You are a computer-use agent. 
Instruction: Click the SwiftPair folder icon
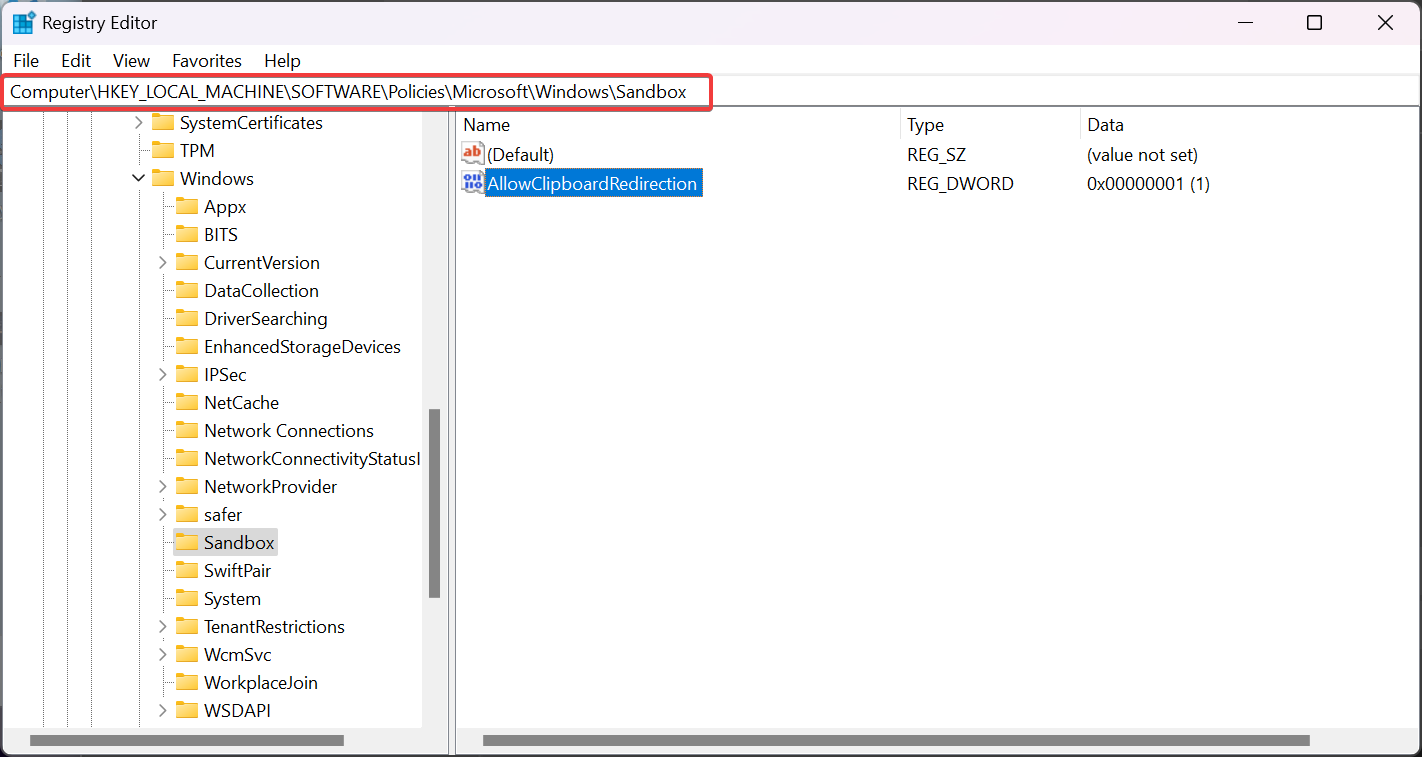click(x=187, y=571)
